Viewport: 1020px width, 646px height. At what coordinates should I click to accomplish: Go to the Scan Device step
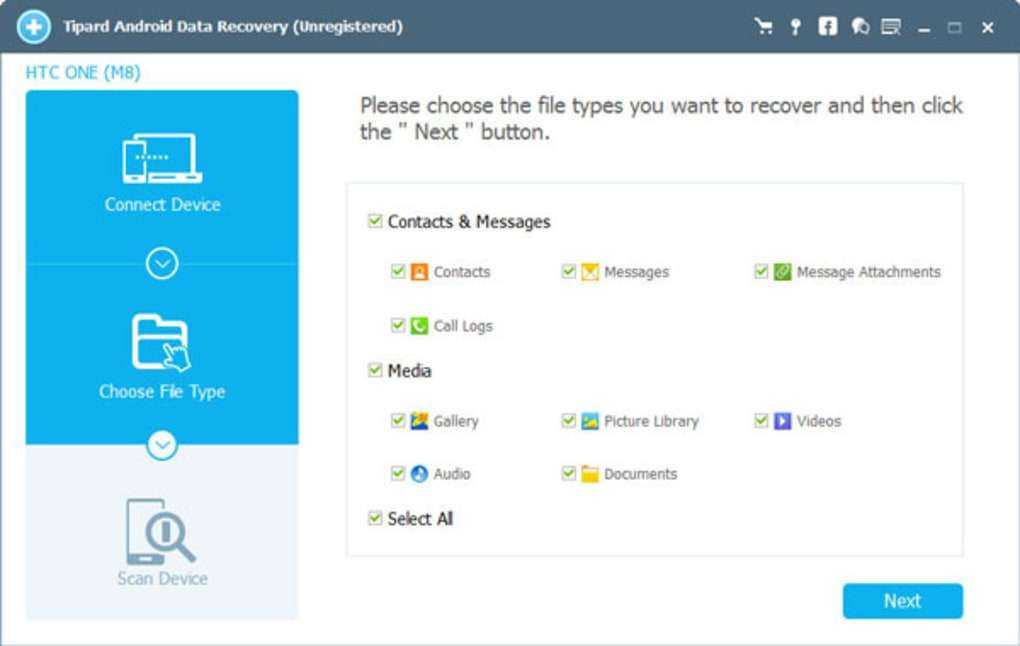[162, 543]
